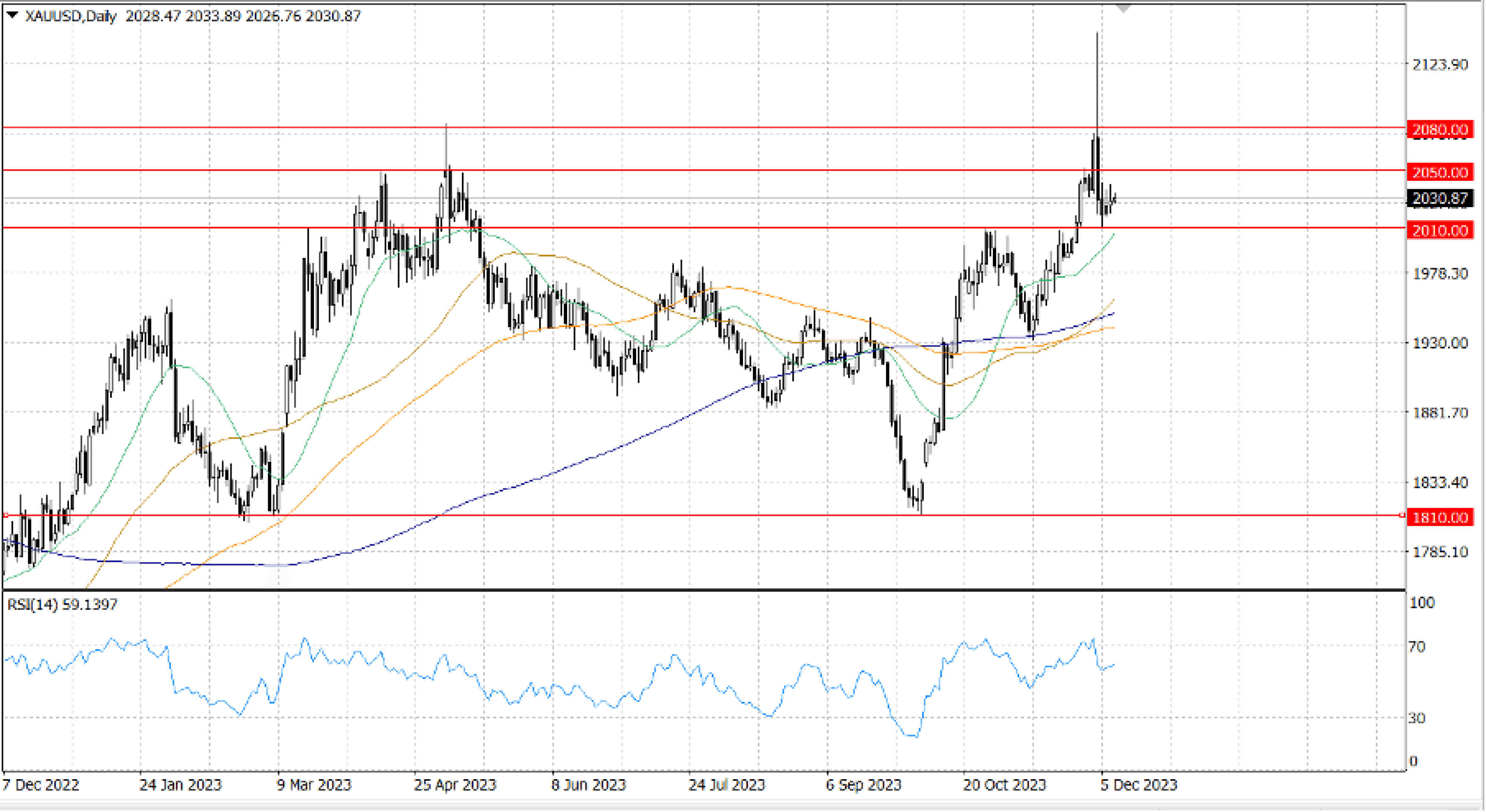1486x812 pixels.
Task: Click the black triangle beside XAUUSD,Daily
Action: click(12, 15)
